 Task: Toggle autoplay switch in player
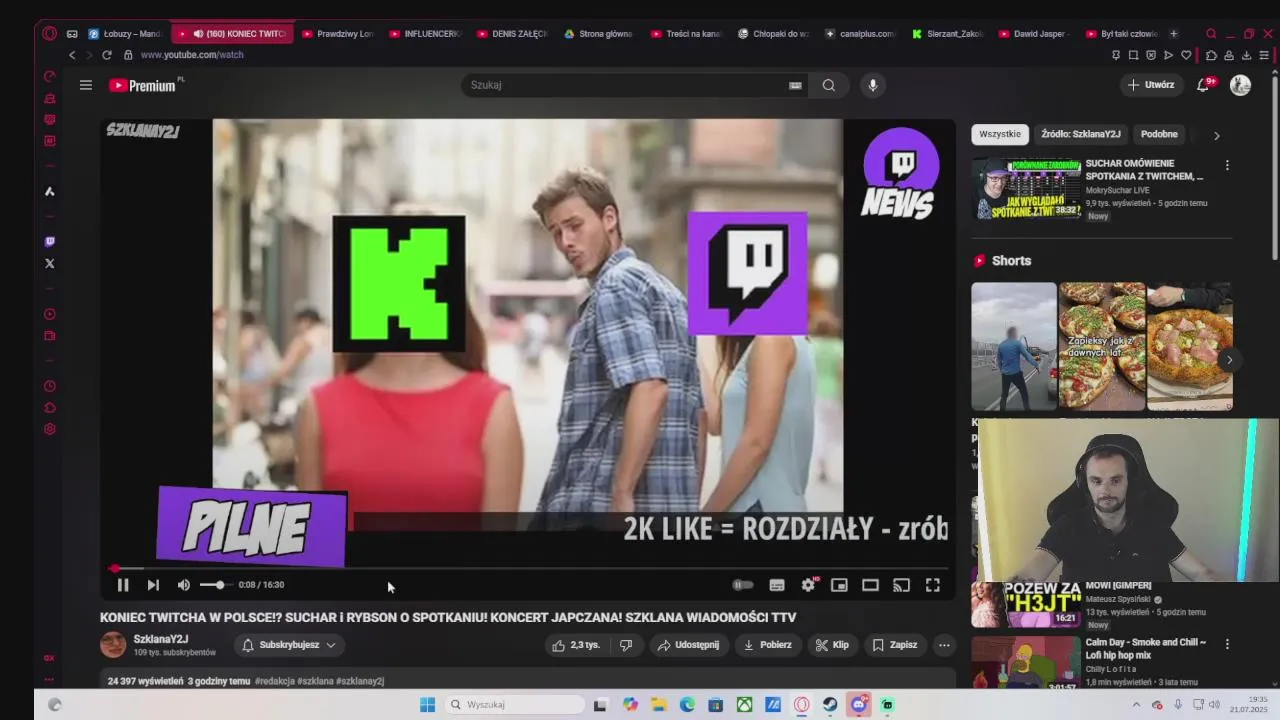[743, 585]
